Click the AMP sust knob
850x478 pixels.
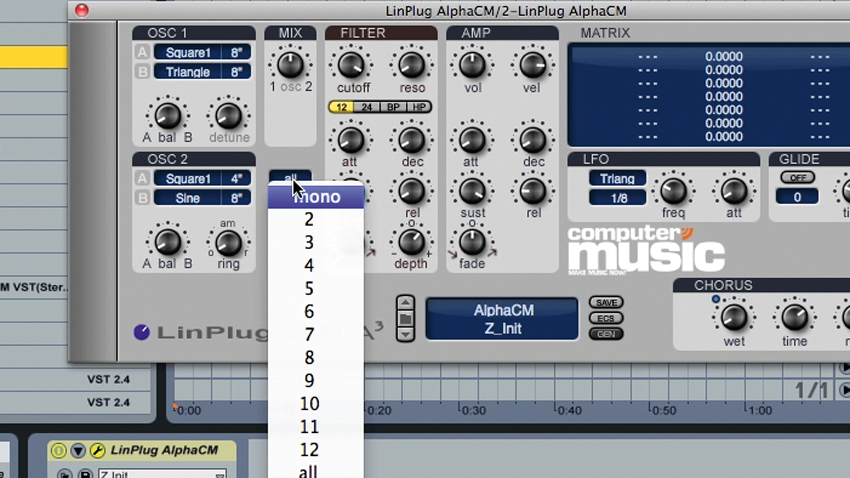472,191
